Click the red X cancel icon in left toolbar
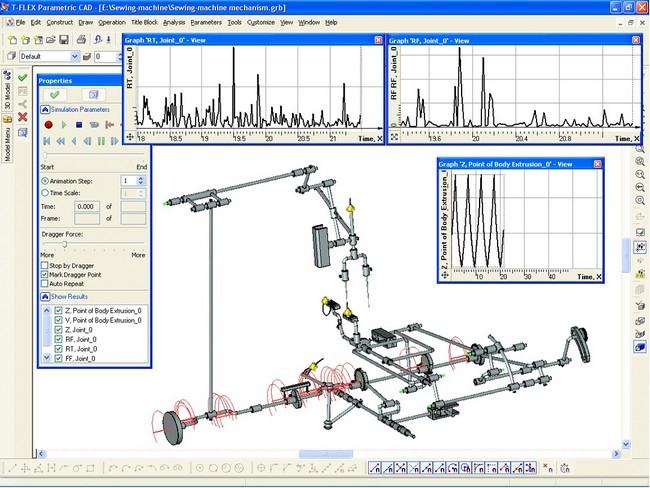 [x=22, y=117]
